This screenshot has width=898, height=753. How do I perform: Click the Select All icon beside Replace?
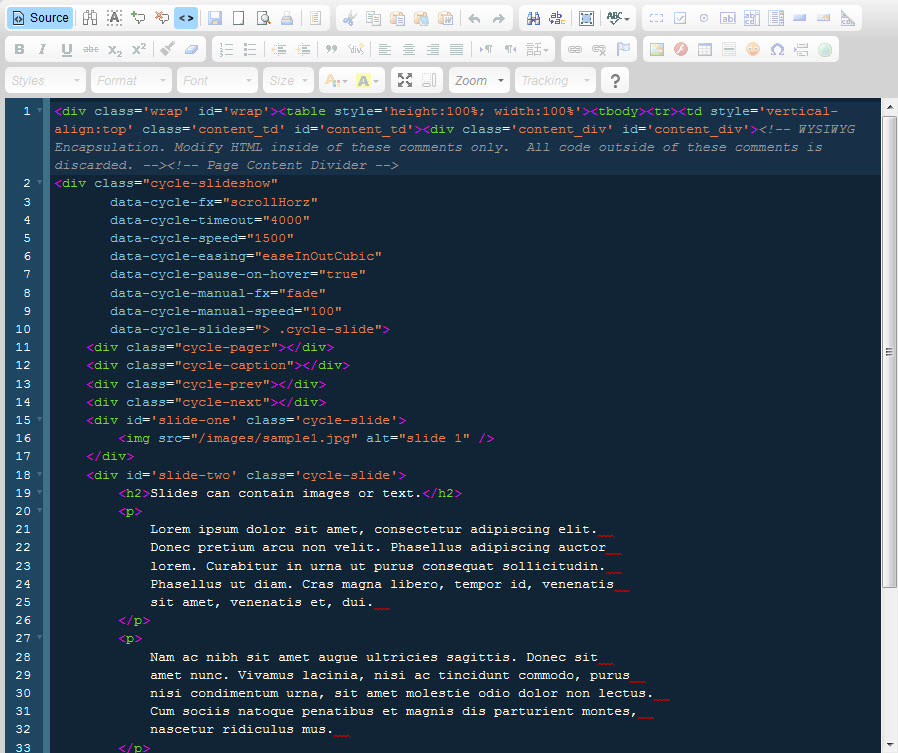tap(586, 18)
